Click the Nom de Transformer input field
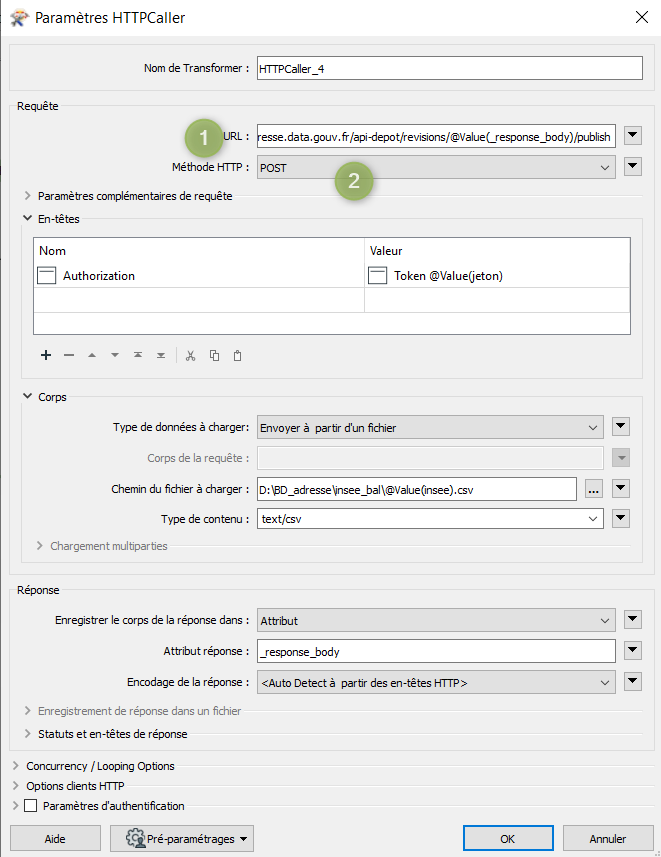The width and height of the screenshot is (661, 857). 449,68
